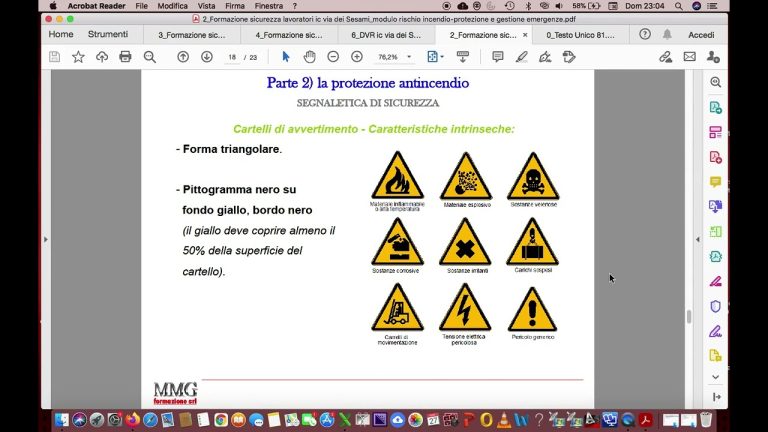Select the highlighter pen tool
This screenshot has width=768, height=432.
click(521, 57)
